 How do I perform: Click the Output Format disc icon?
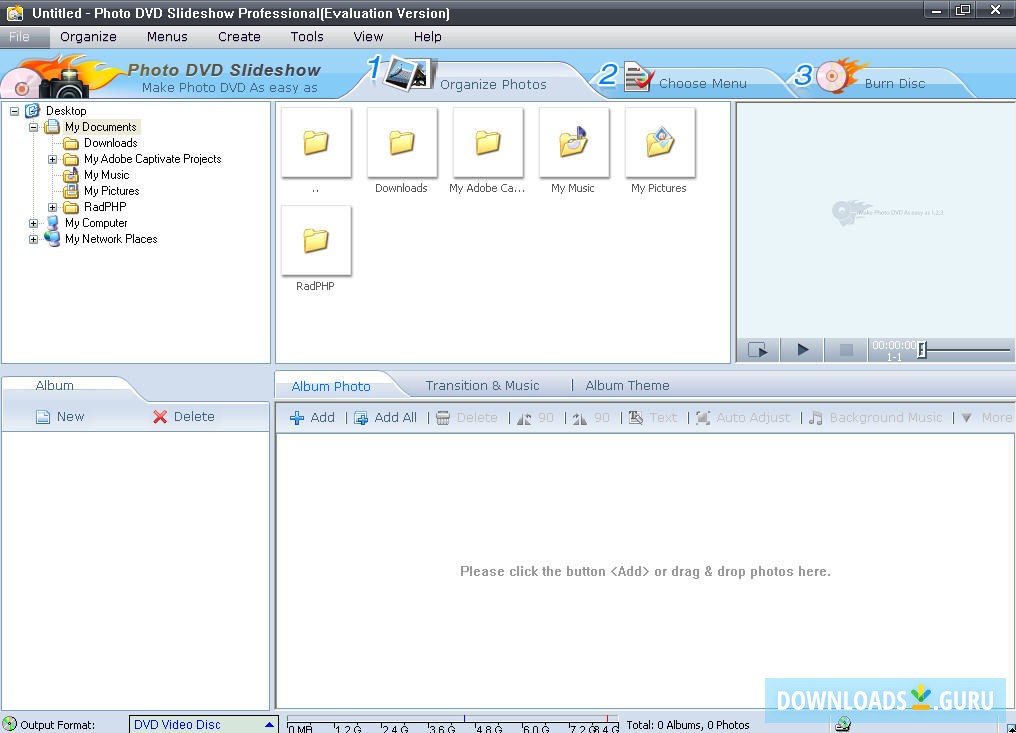pyautogui.click(x=9, y=724)
